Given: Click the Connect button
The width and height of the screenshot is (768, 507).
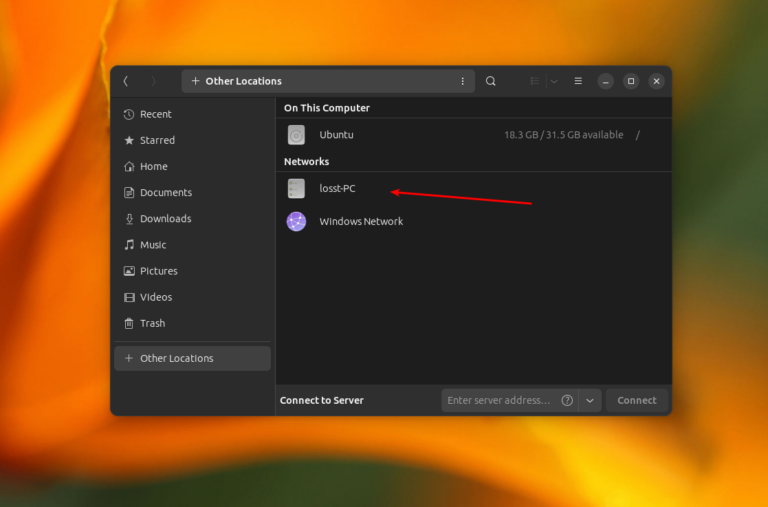Looking at the screenshot, I should tap(637, 400).
